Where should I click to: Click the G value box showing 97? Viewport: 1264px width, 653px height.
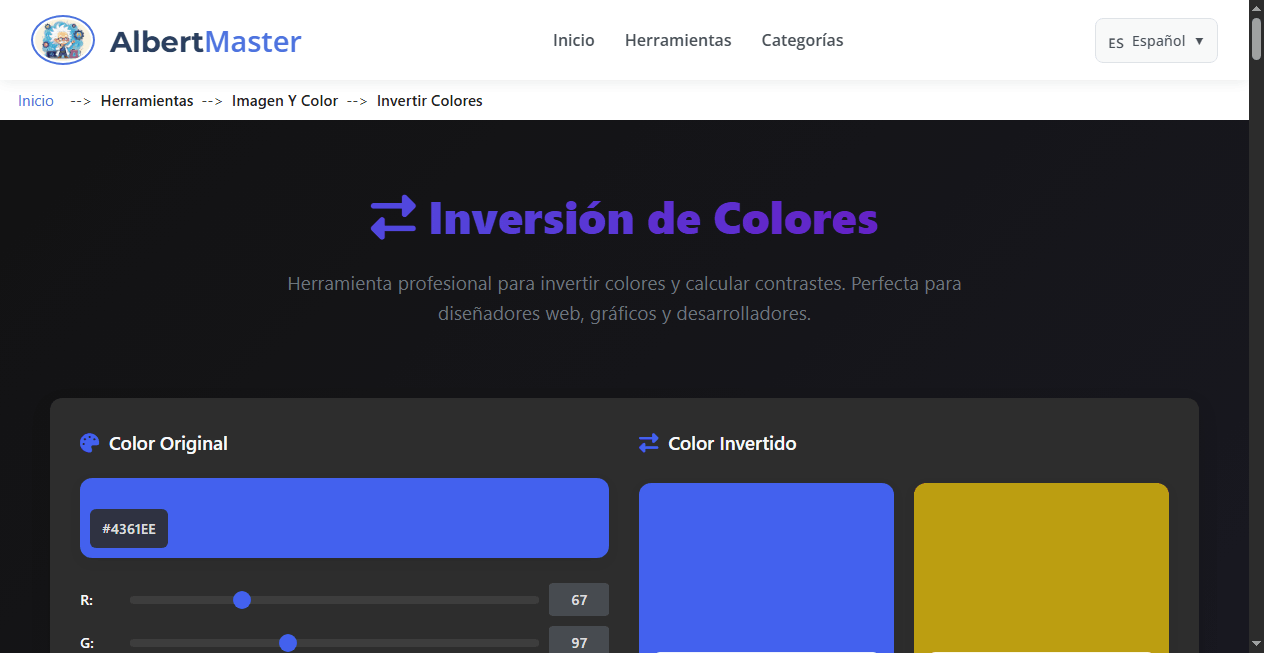pyautogui.click(x=579, y=641)
